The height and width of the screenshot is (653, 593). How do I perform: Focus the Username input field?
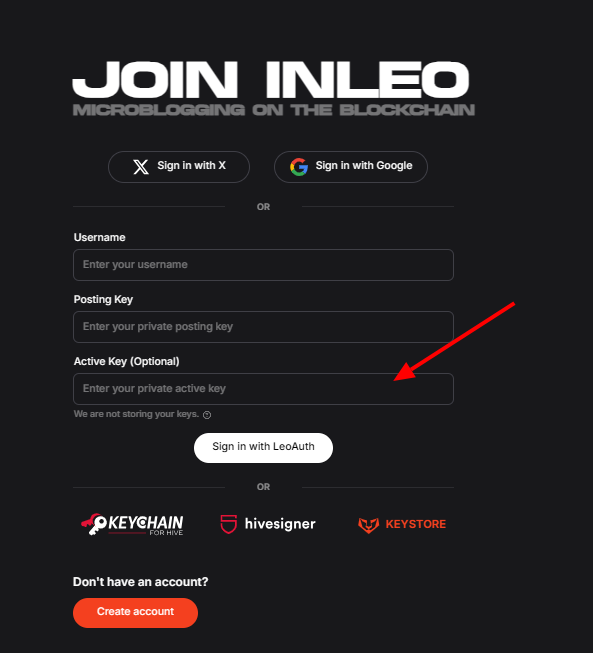263,265
